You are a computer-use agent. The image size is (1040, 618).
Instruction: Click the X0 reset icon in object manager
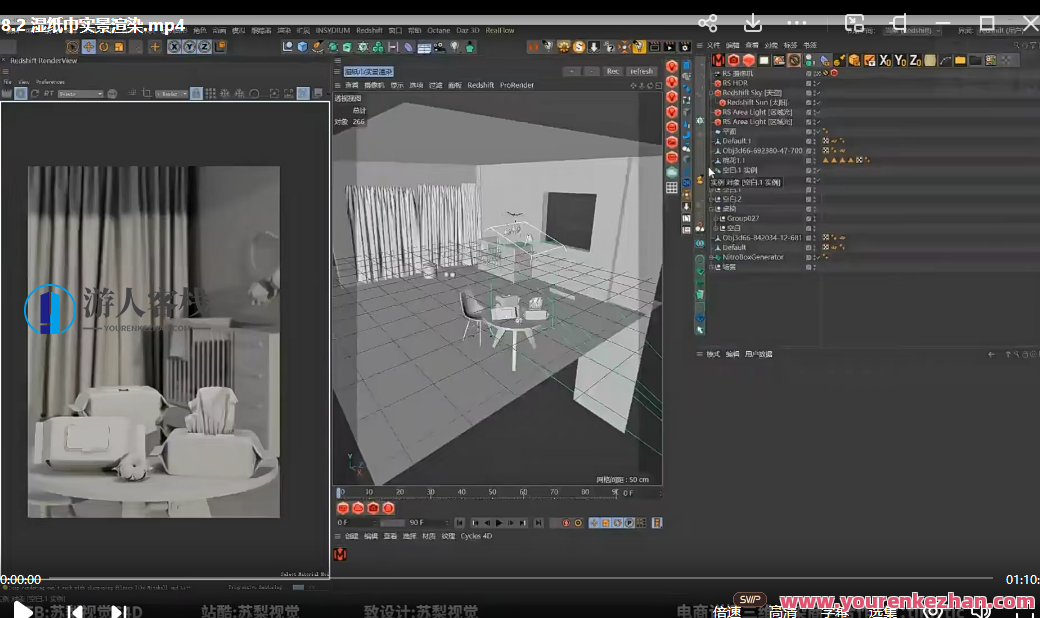click(x=885, y=60)
